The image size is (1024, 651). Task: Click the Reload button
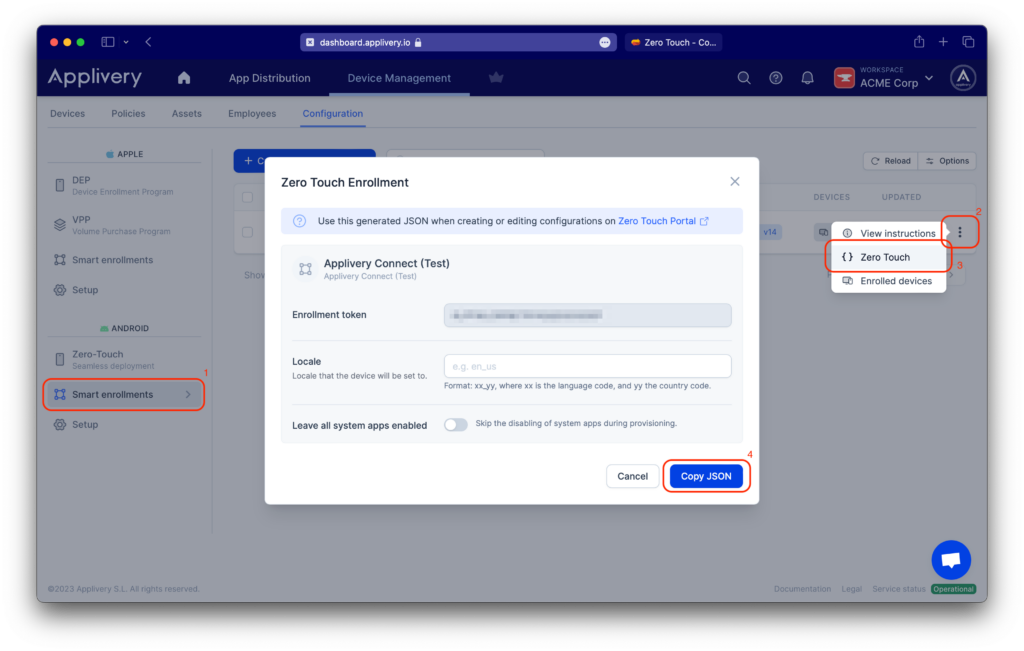click(891, 161)
